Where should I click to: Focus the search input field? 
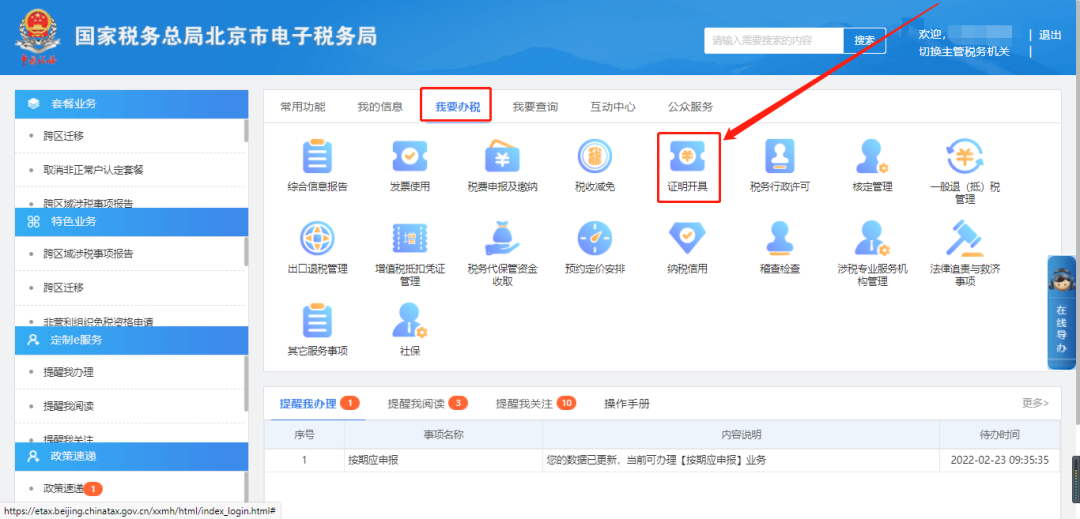click(x=774, y=41)
